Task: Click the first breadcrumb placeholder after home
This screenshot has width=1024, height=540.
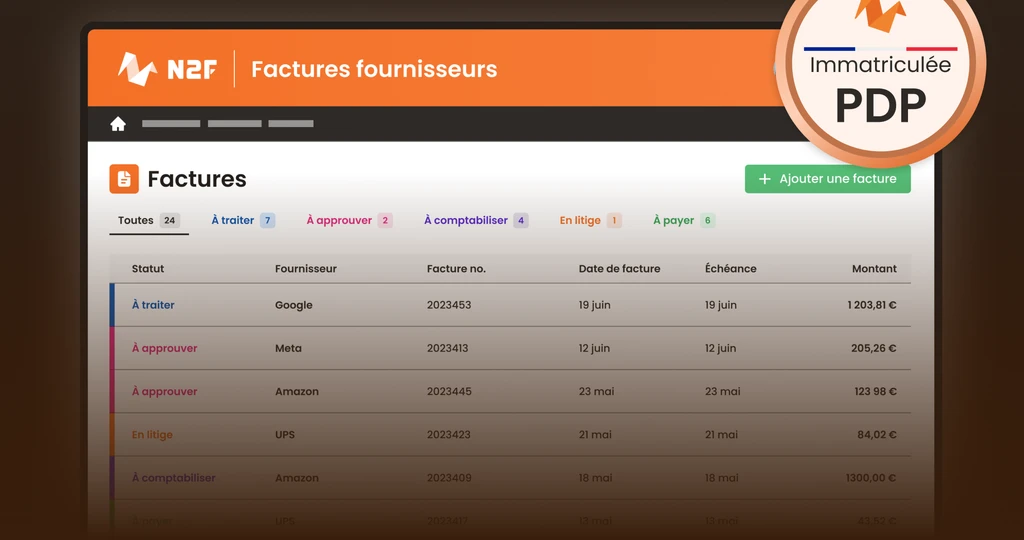Action: click(171, 124)
